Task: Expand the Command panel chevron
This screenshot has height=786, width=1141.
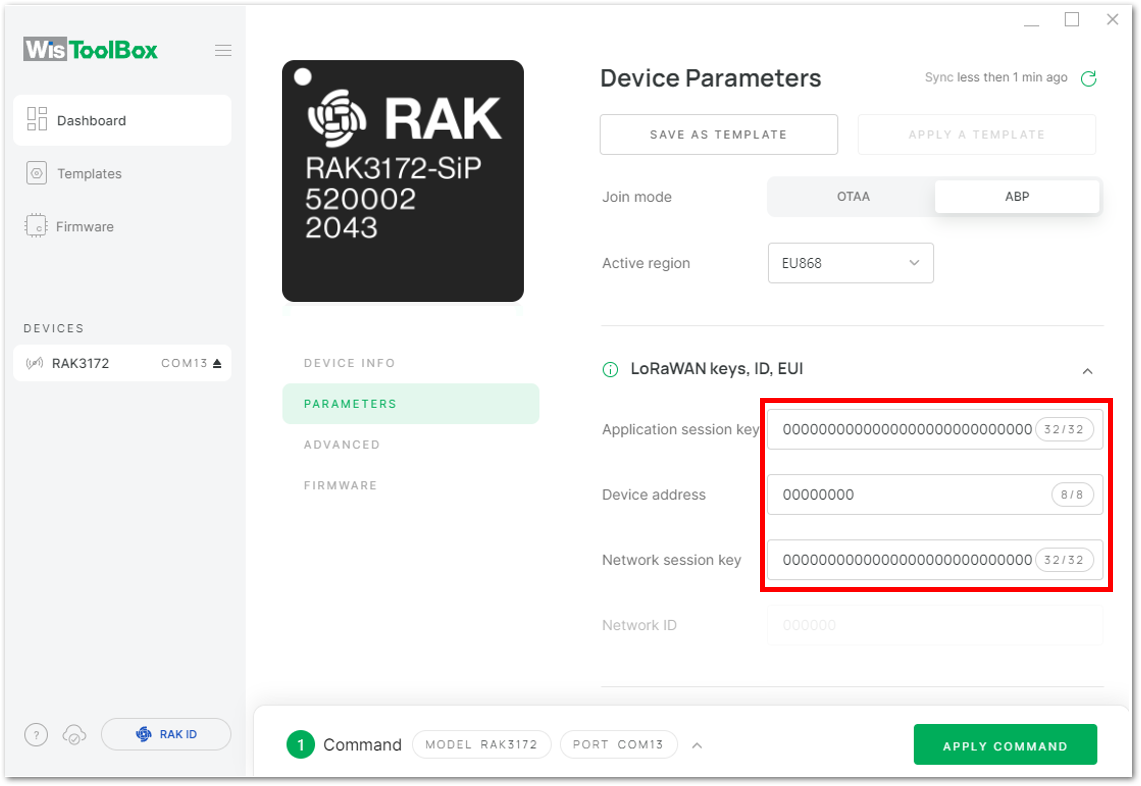Action: 697,745
